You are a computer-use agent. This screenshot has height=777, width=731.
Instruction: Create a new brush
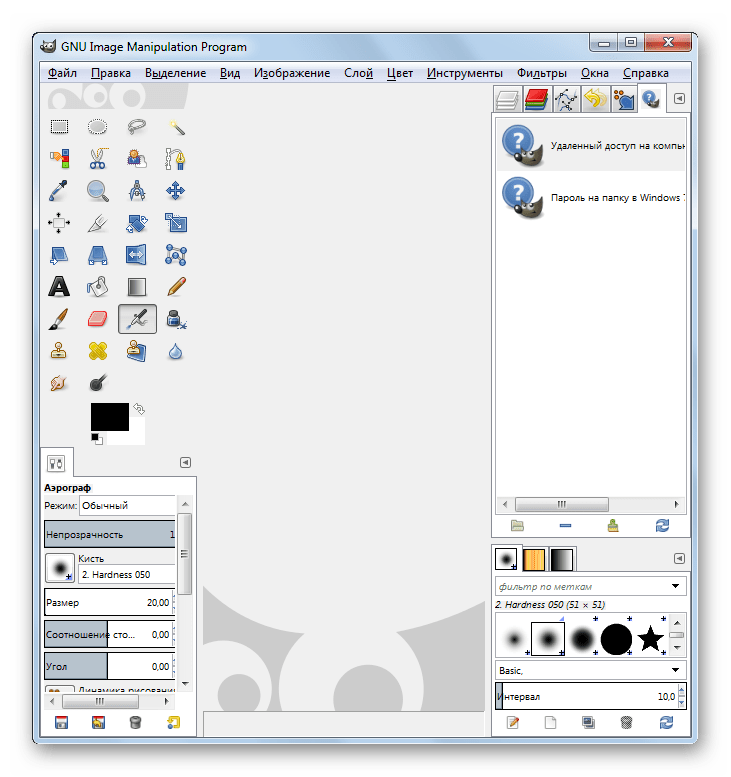point(550,723)
